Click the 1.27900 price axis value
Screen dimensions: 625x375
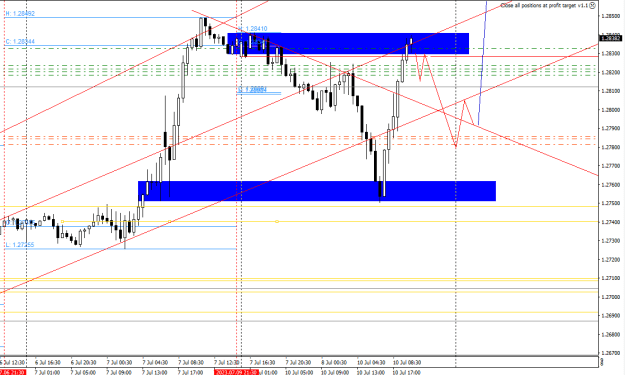[x=611, y=128]
